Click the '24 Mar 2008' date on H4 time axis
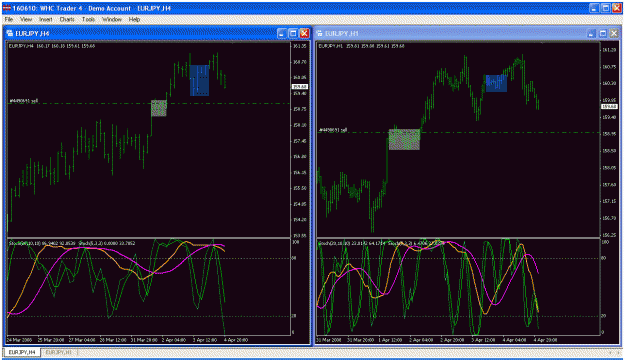This screenshot has width=625, height=360. pos(19,340)
